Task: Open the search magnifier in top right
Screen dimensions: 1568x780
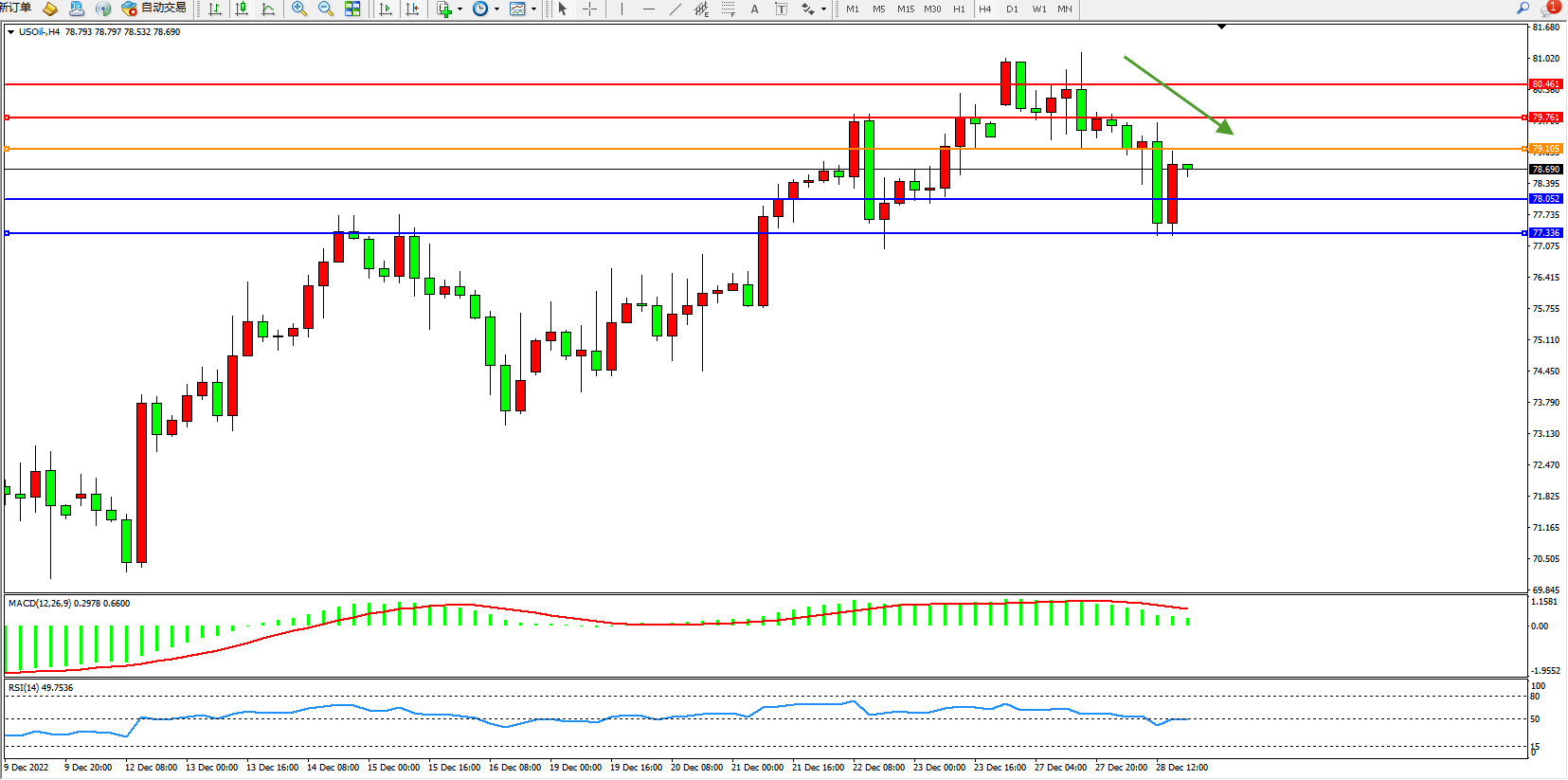Action: click(x=1523, y=9)
